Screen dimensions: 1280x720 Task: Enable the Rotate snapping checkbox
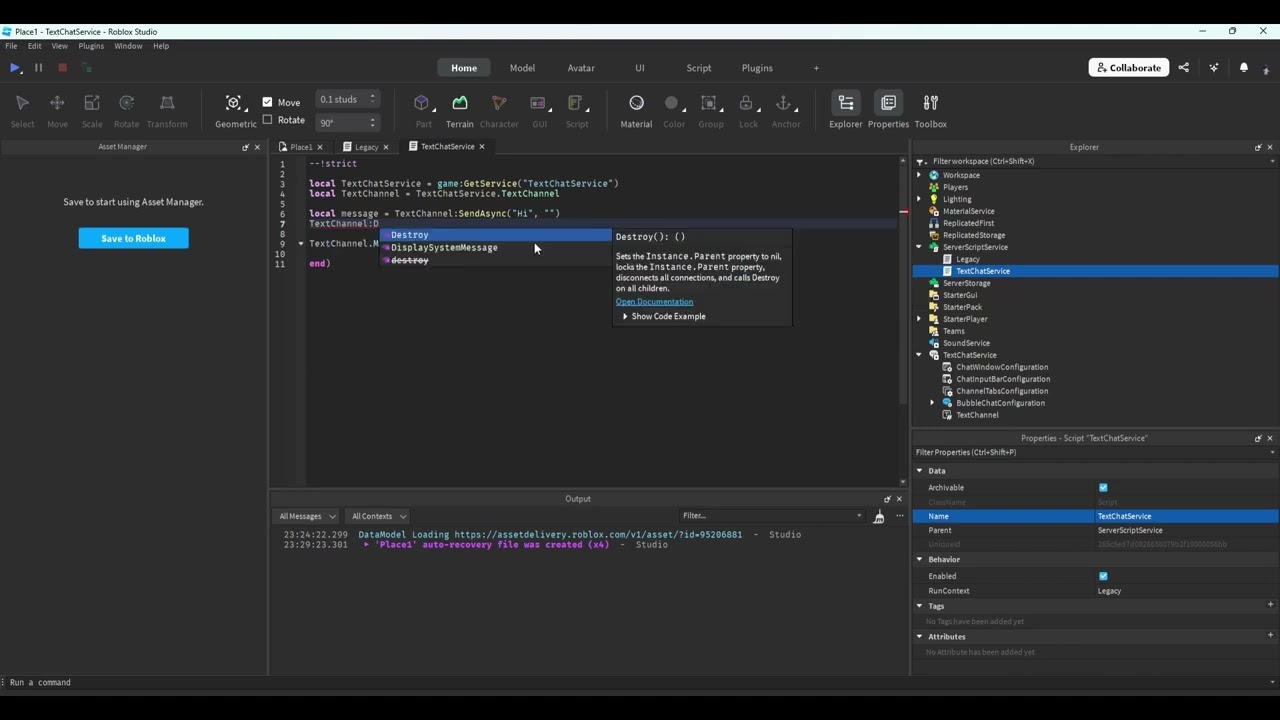267,120
